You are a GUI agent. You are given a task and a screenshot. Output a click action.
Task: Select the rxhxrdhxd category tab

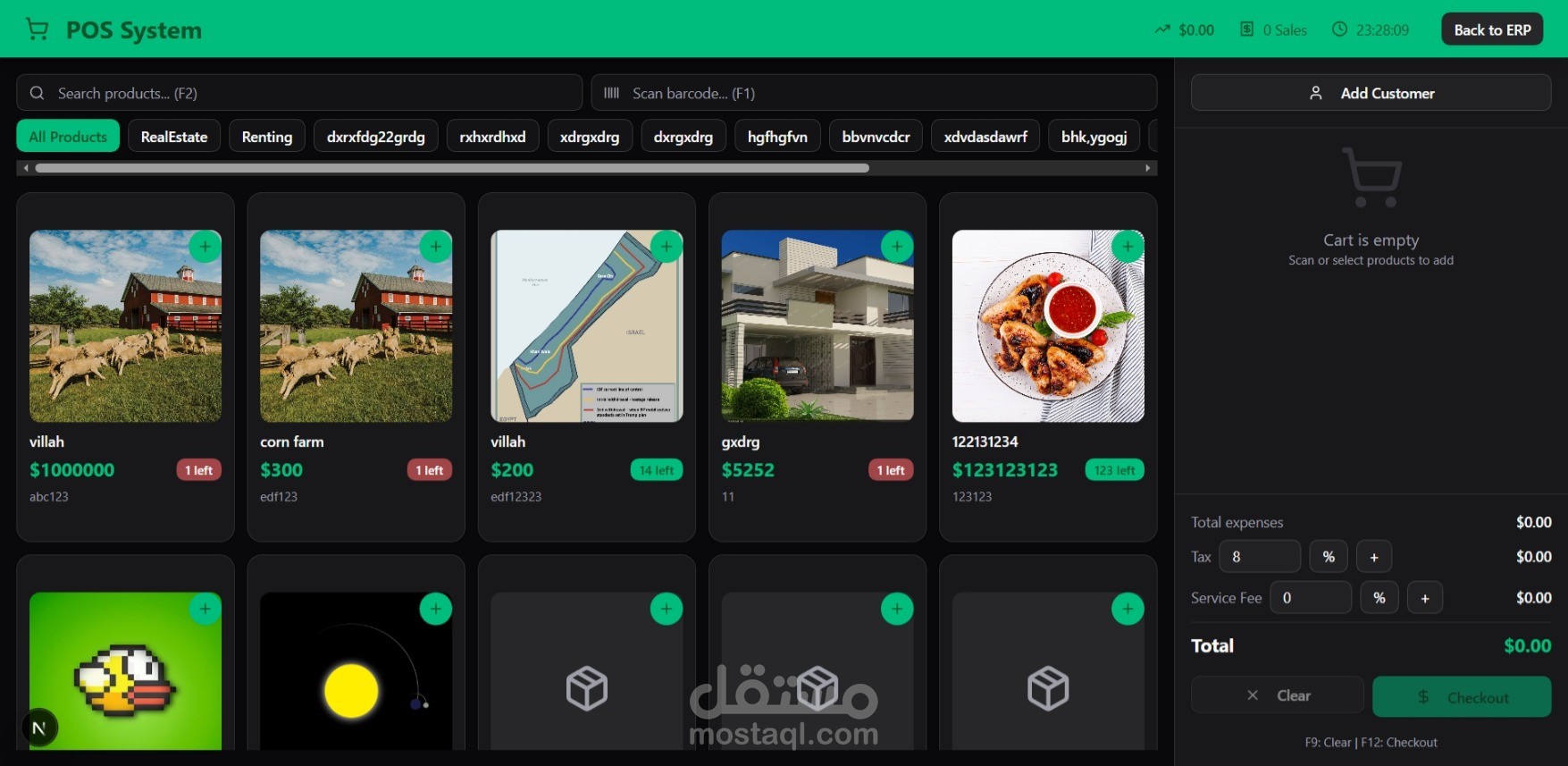point(493,137)
